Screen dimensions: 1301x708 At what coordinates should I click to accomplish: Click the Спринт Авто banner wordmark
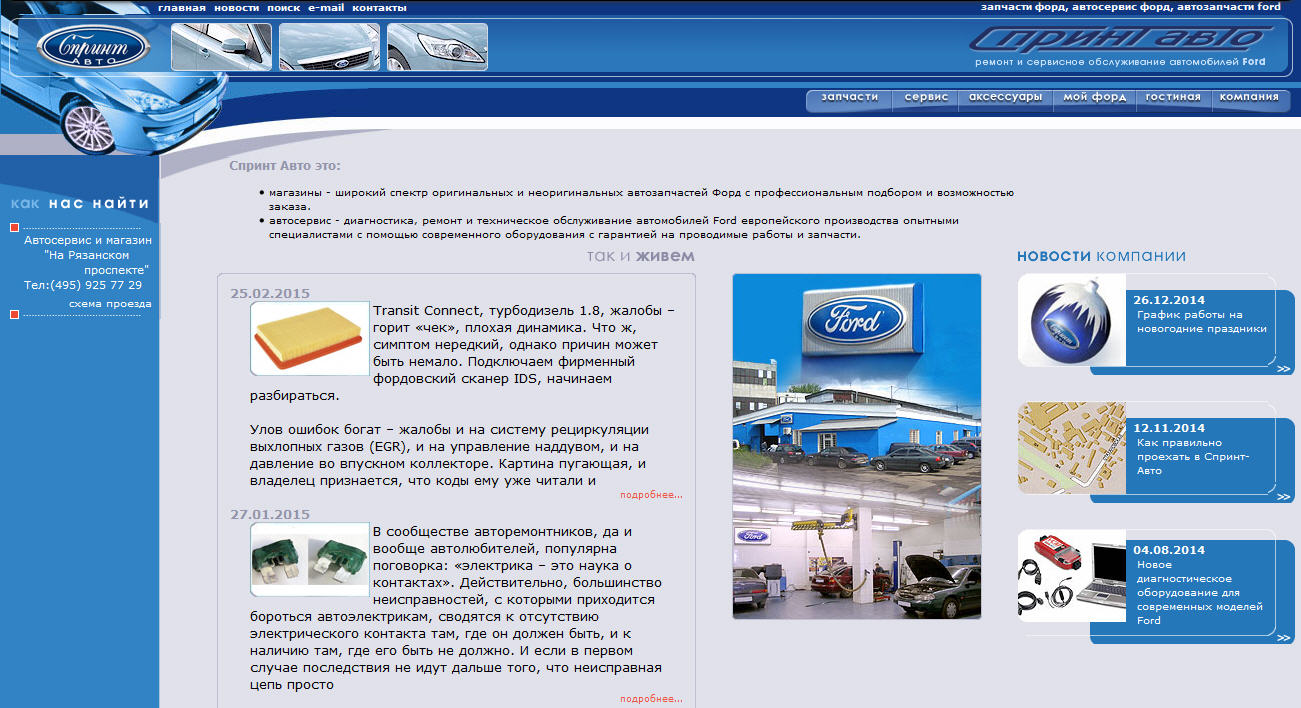pos(1120,38)
